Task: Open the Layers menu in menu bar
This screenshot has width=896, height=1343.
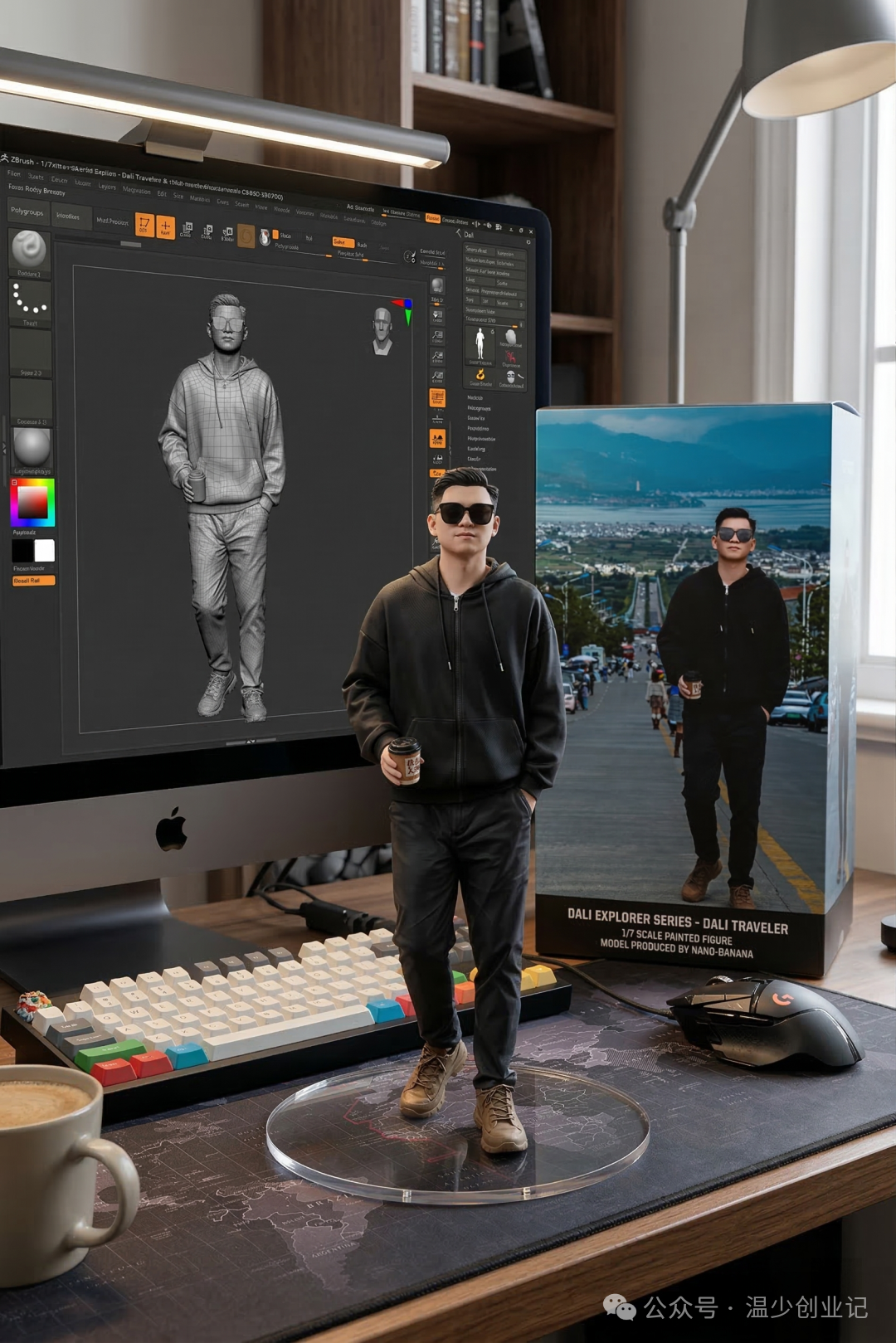Action: click(x=107, y=186)
